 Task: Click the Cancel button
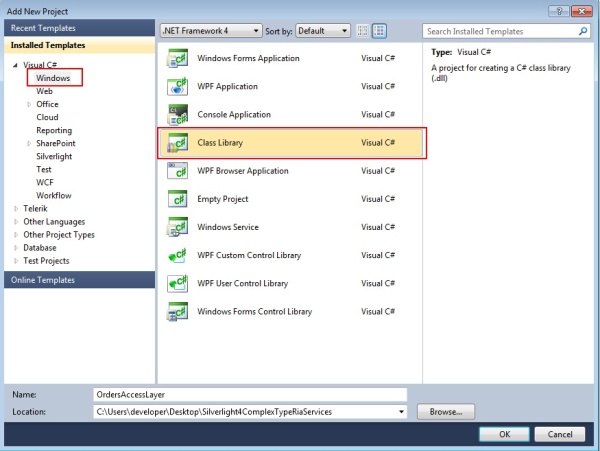tap(559, 434)
